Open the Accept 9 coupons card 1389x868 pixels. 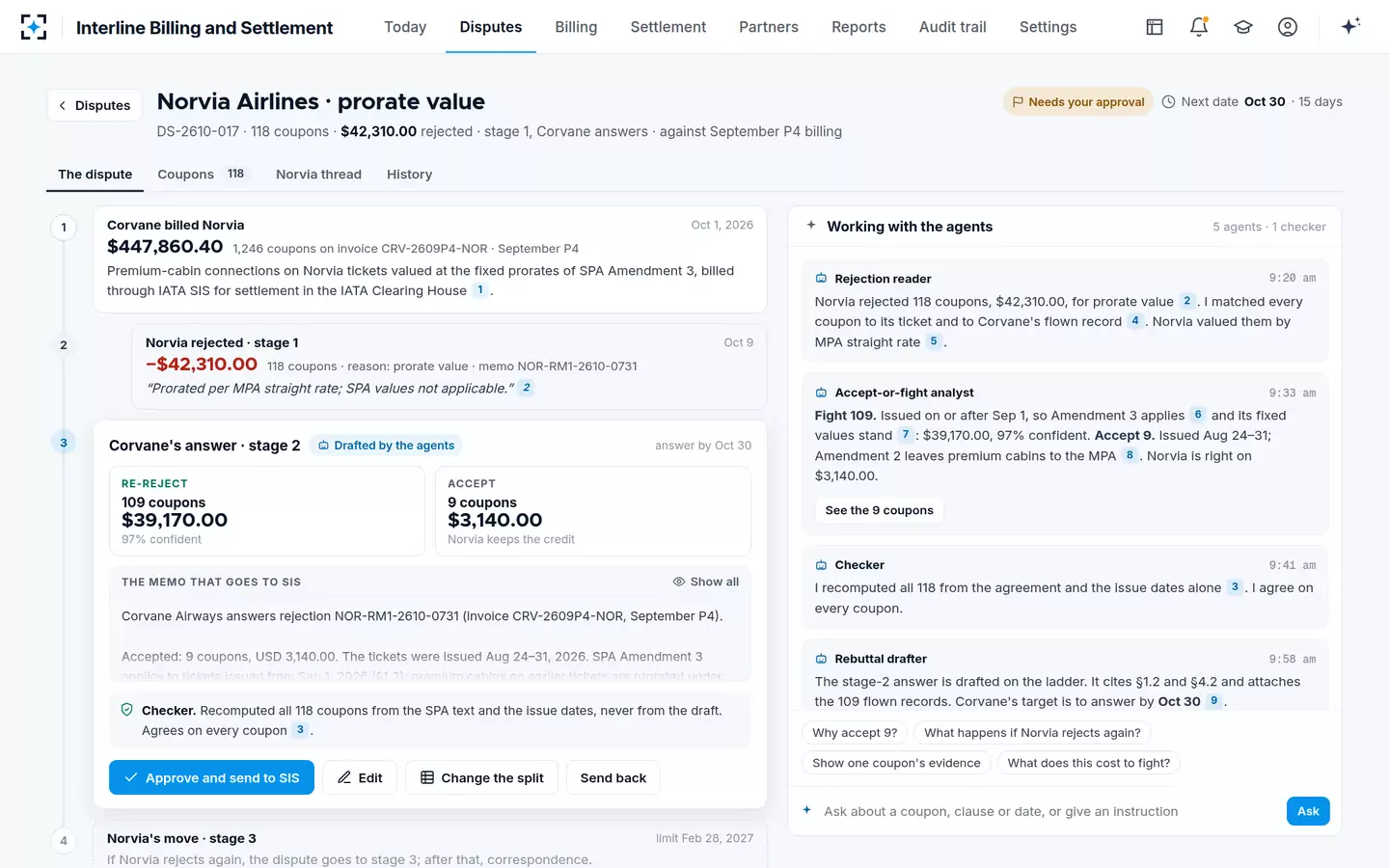593,511
